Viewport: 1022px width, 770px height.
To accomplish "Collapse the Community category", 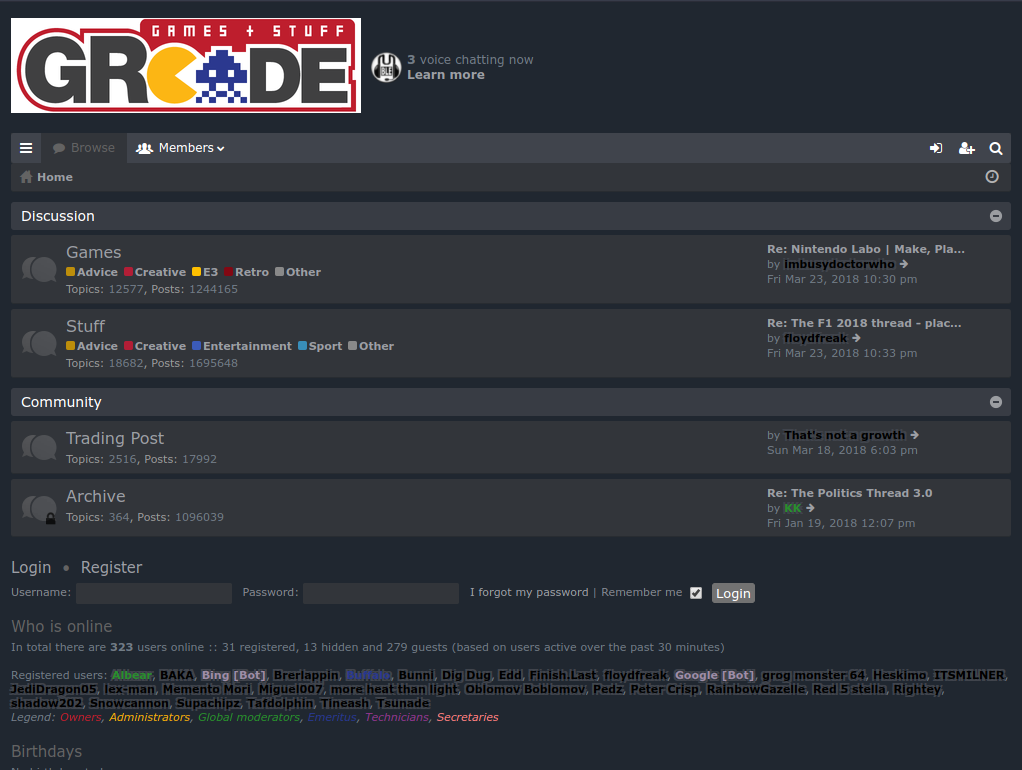I will pos(996,402).
